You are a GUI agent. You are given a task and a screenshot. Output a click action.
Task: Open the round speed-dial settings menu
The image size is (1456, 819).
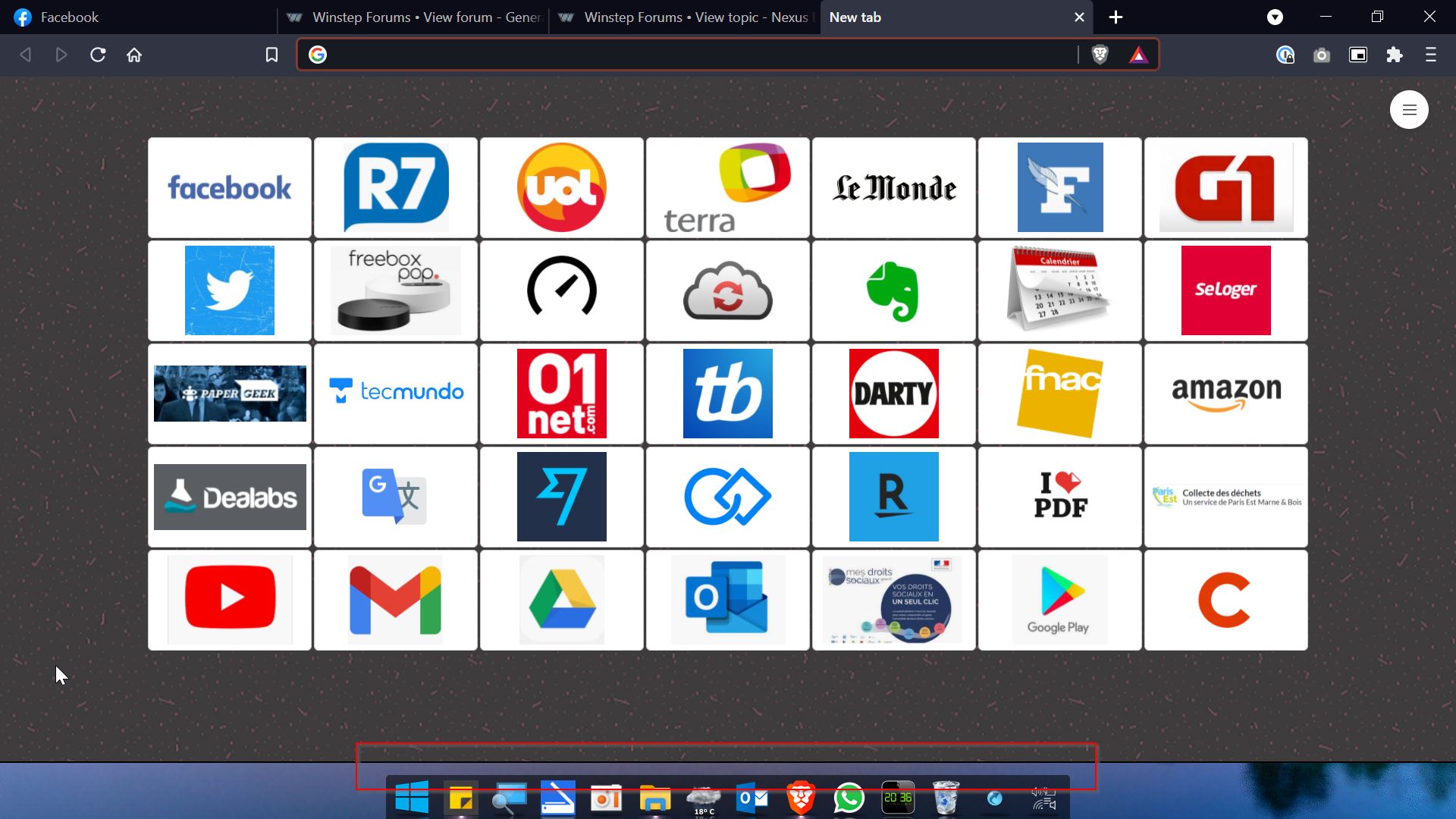click(1409, 110)
